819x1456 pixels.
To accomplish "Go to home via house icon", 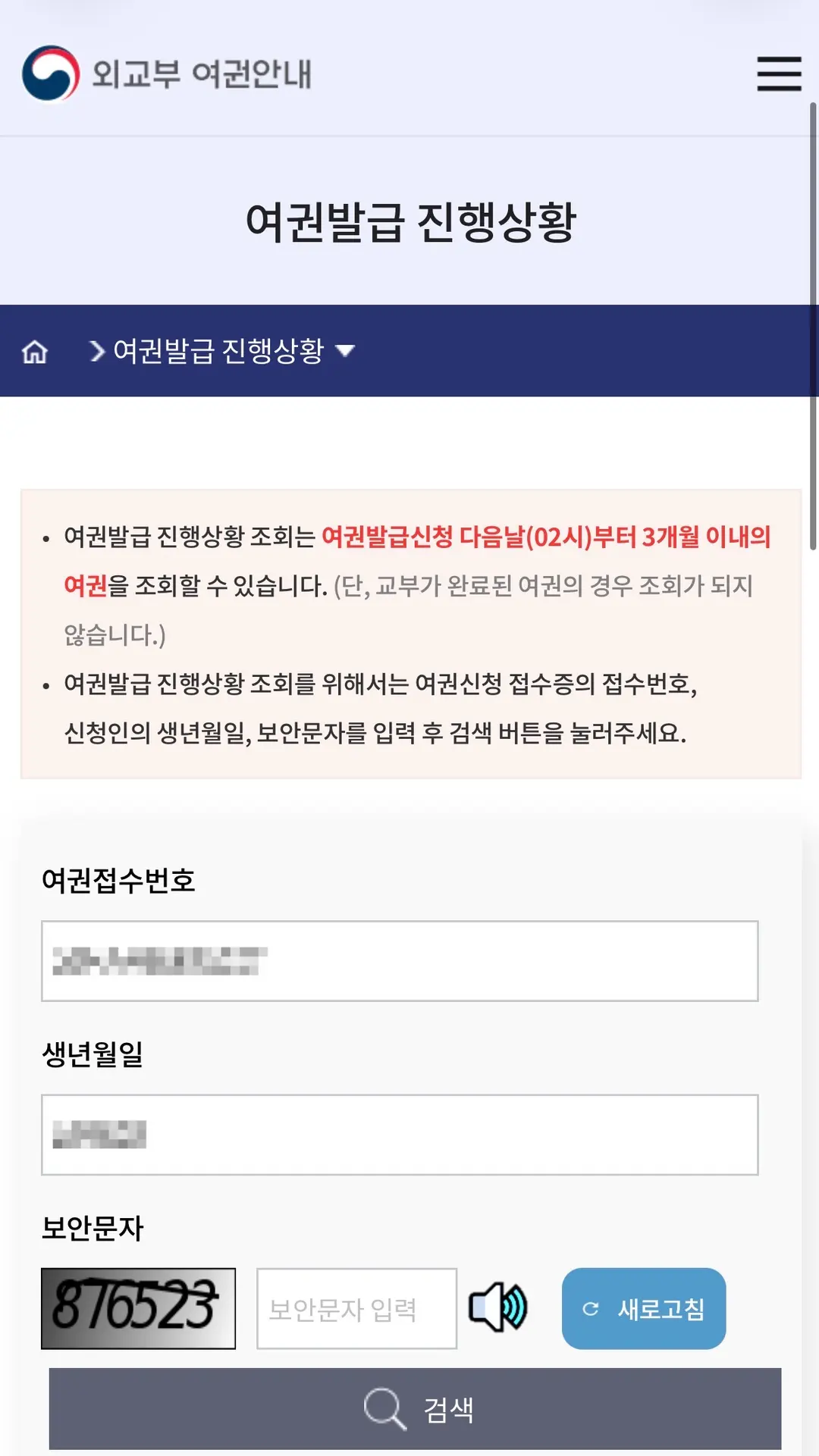I will point(35,352).
